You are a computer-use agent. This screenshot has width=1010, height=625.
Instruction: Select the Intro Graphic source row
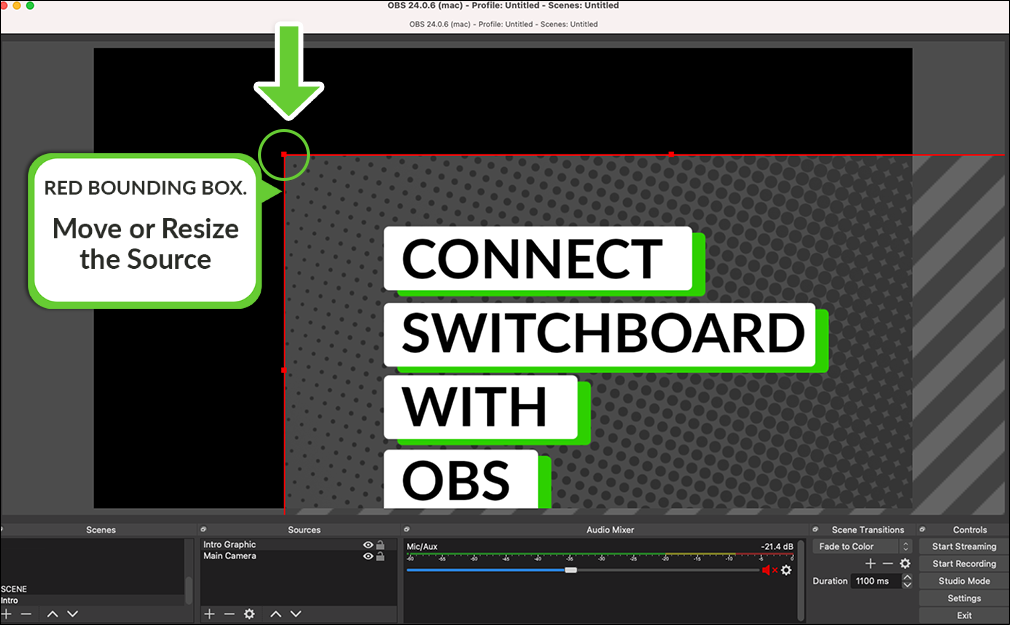pyautogui.click(x=298, y=545)
